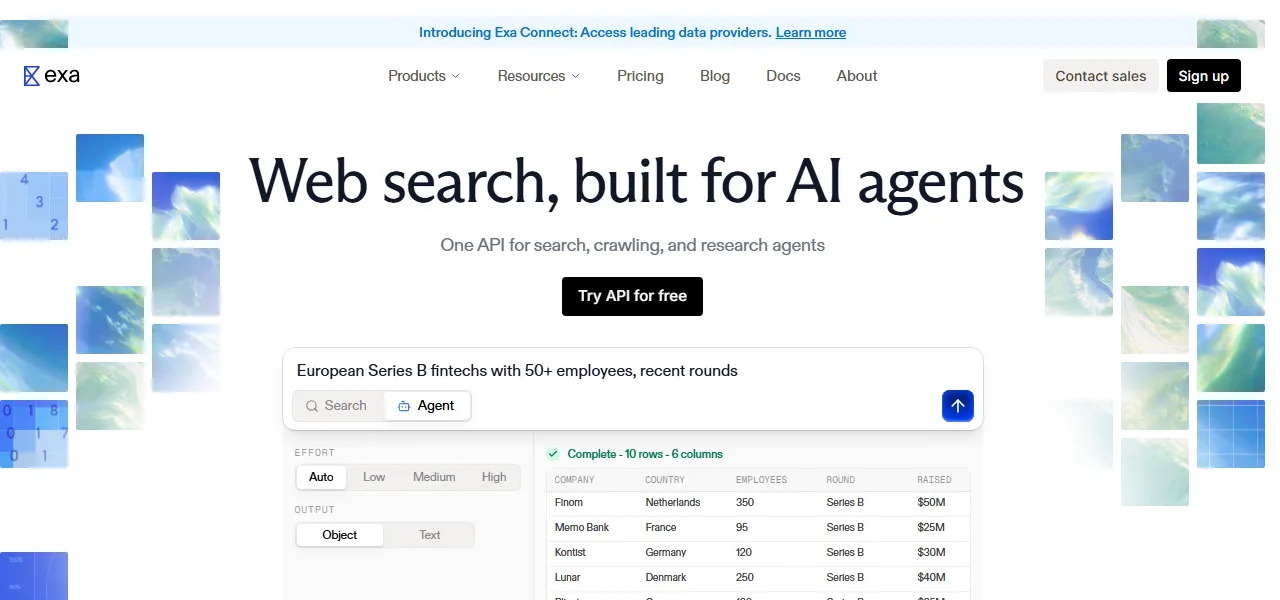Open the Pricing page

tap(640, 76)
